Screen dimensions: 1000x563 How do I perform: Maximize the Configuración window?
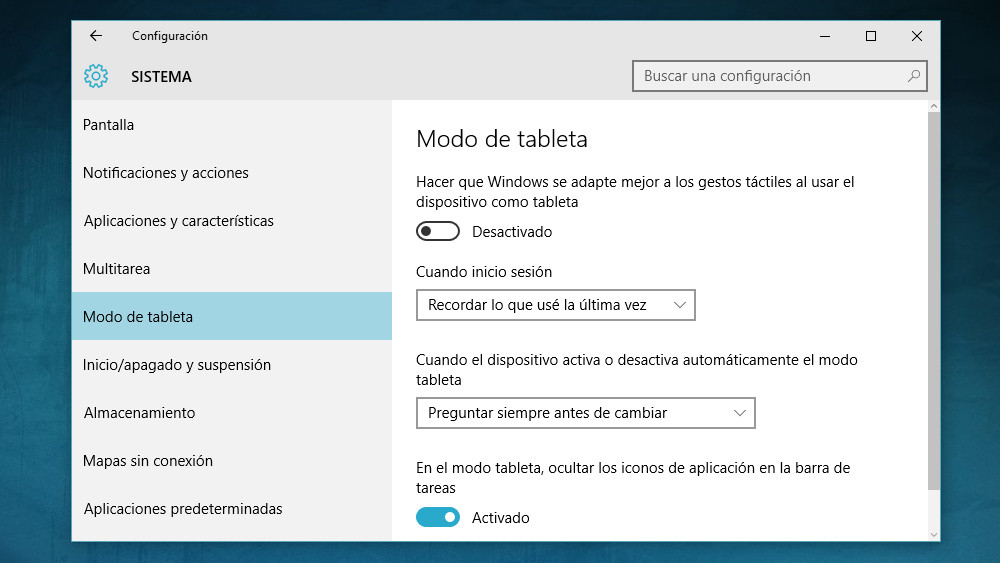click(871, 36)
